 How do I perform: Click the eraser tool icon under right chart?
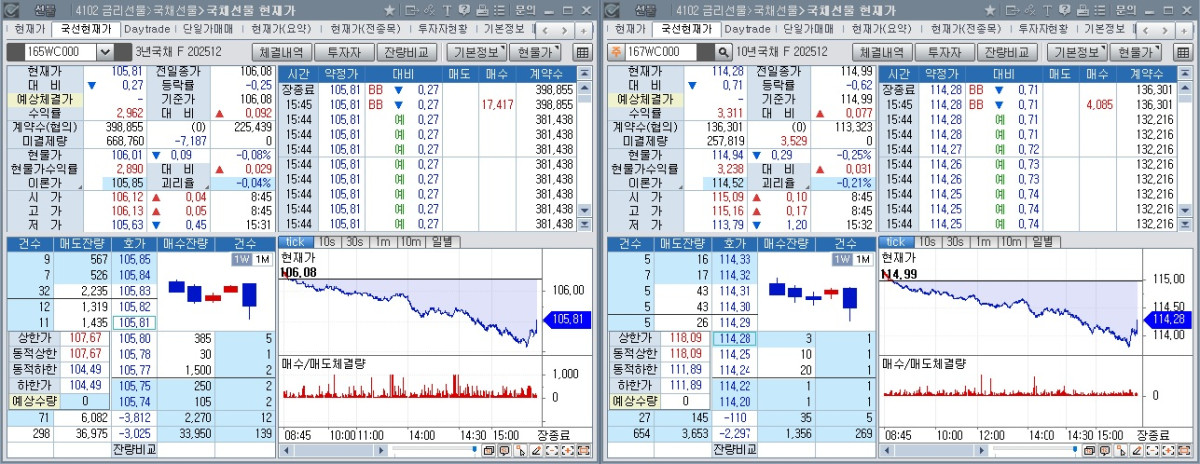click(x=1136, y=451)
